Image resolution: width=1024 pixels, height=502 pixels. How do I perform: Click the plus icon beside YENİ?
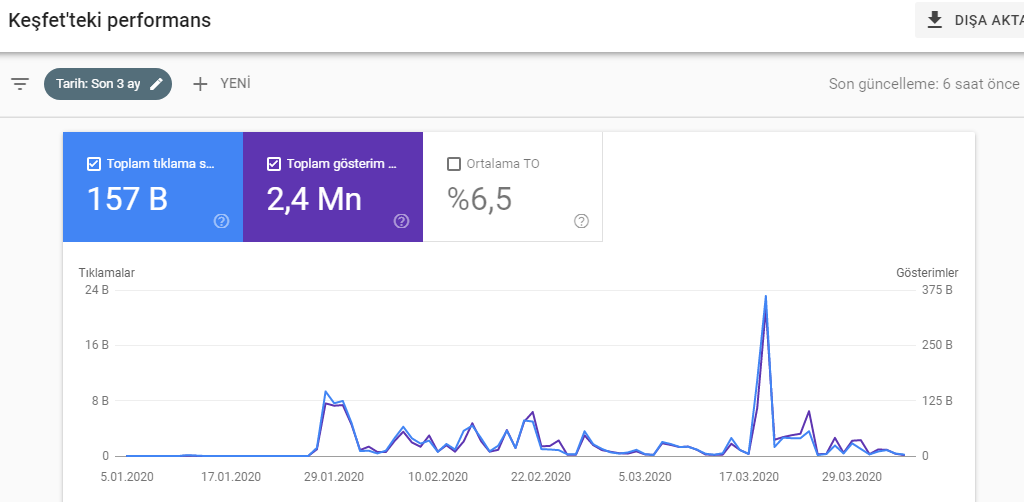click(200, 84)
